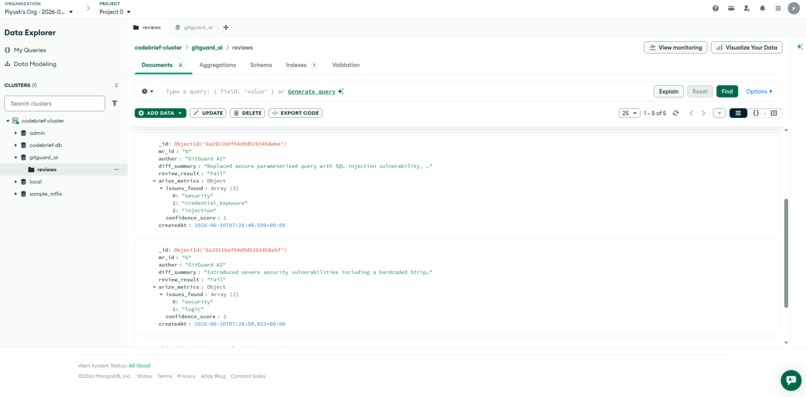Screen dimensions: 806x397
Task: Select the reviews workspace tab
Action: pos(148,27)
